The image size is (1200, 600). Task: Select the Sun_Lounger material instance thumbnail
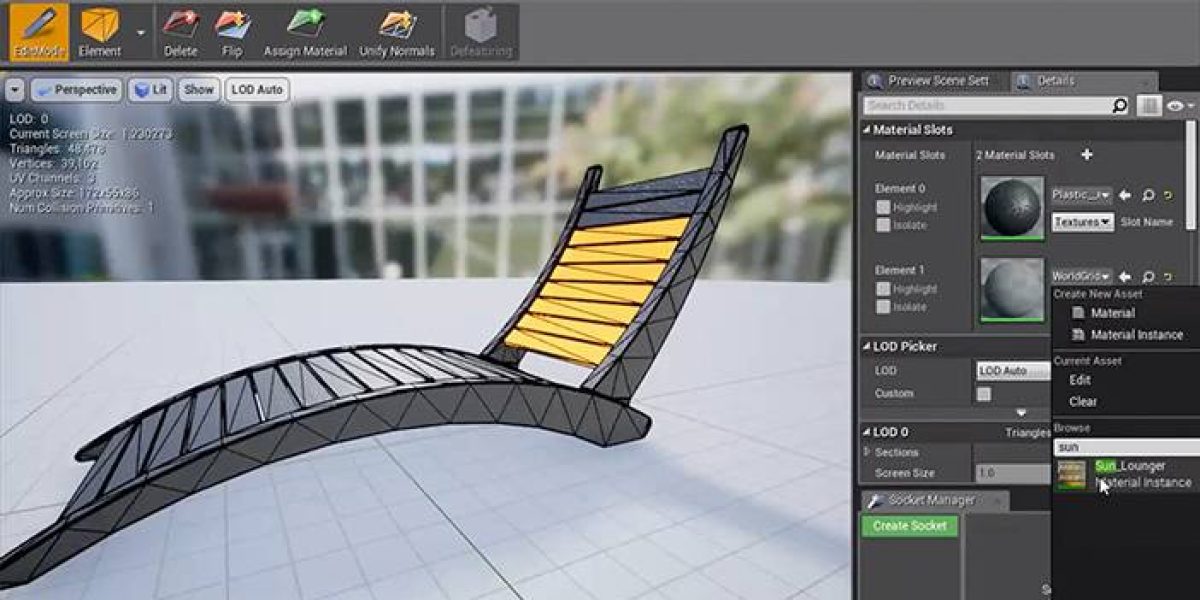(x=1071, y=475)
